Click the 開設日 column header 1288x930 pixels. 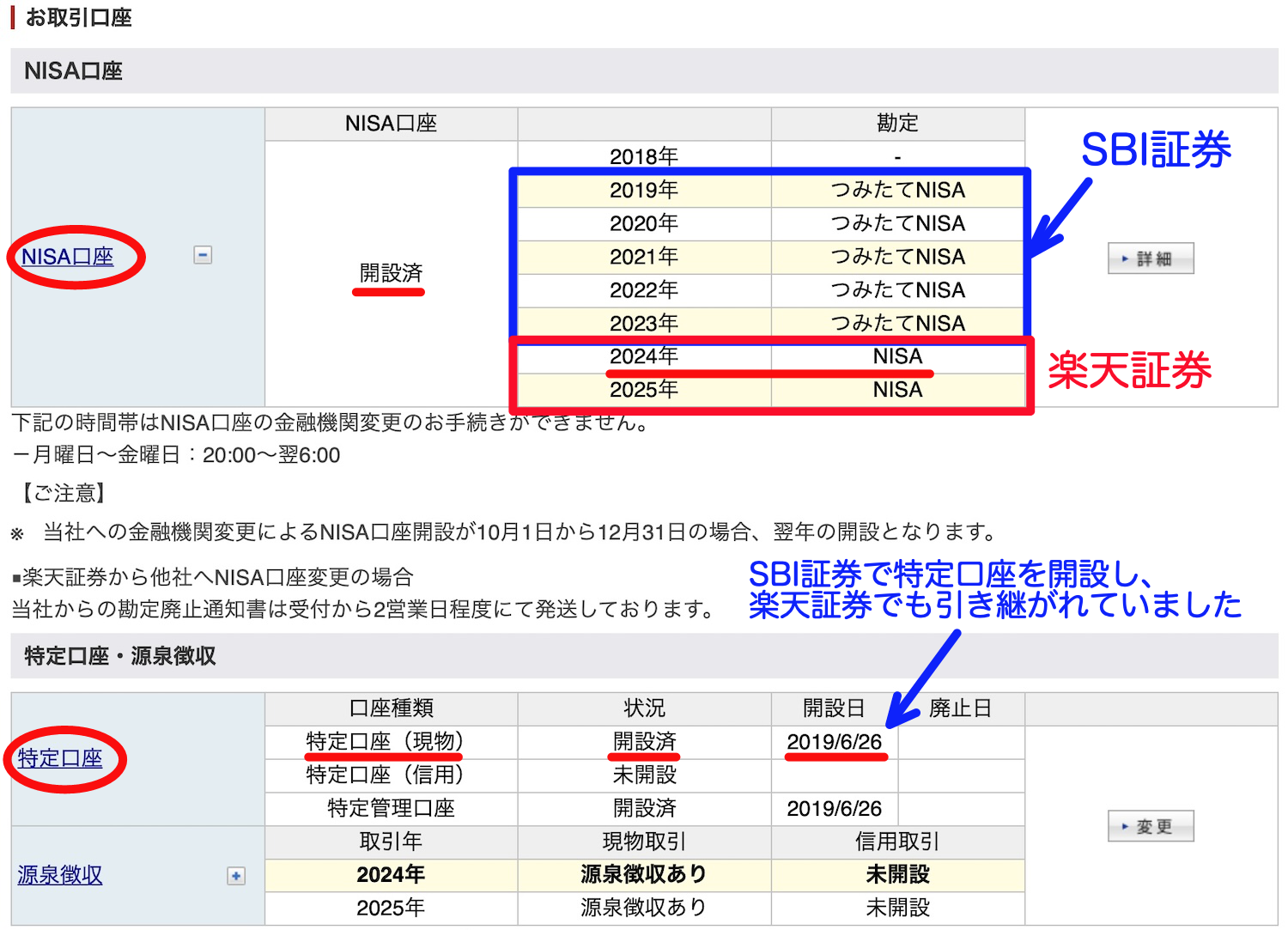pyautogui.click(x=835, y=708)
